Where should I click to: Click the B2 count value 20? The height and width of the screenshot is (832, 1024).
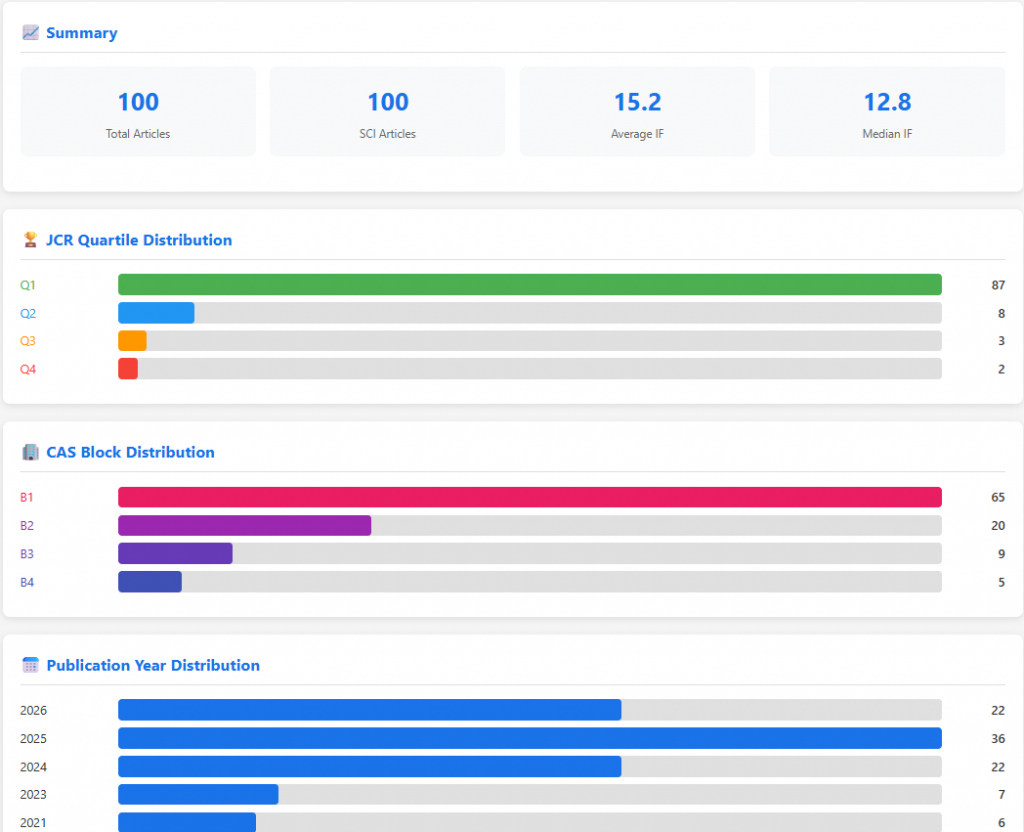[x=998, y=526]
